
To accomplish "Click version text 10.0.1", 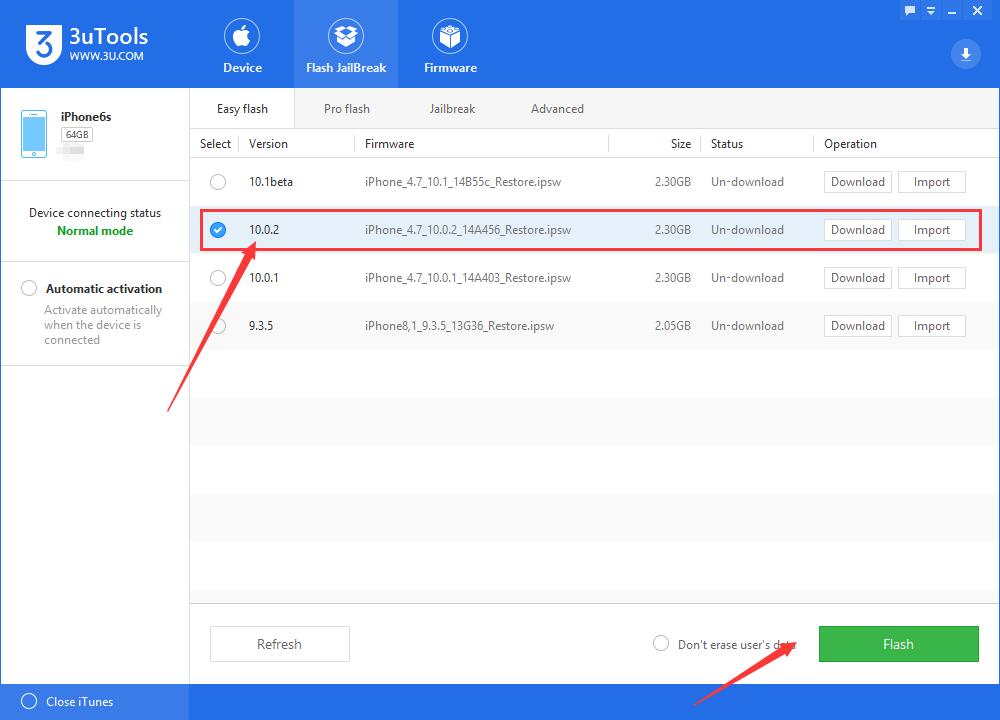I will [x=263, y=277].
